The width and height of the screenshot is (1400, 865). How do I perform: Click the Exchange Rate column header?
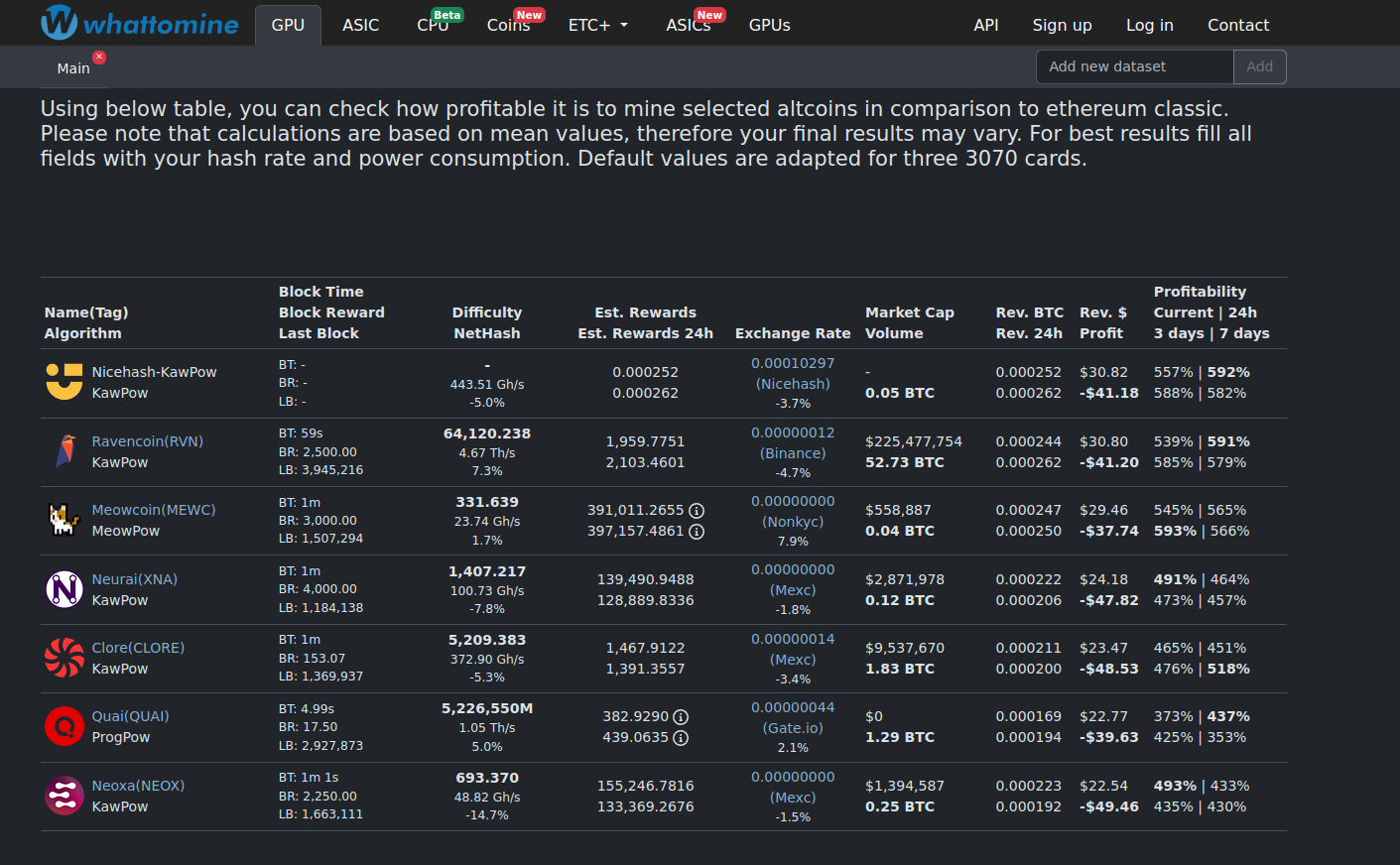click(x=793, y=333)
